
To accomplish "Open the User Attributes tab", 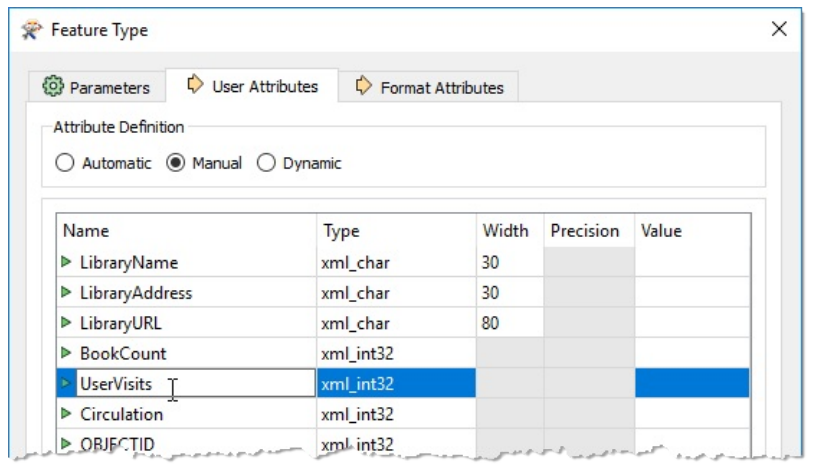I will tap(252, 86).
